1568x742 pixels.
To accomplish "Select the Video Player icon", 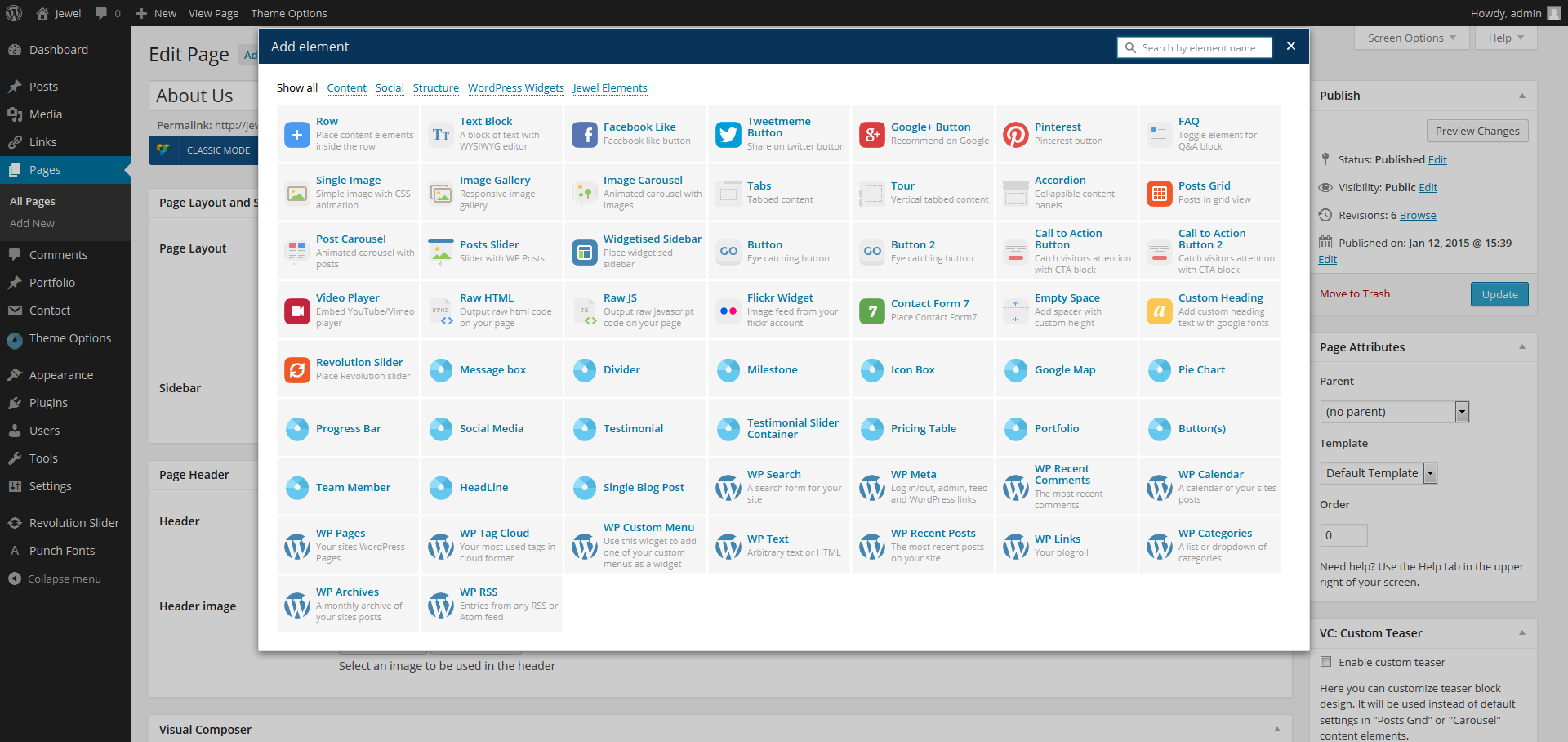I will coord(297,311).
